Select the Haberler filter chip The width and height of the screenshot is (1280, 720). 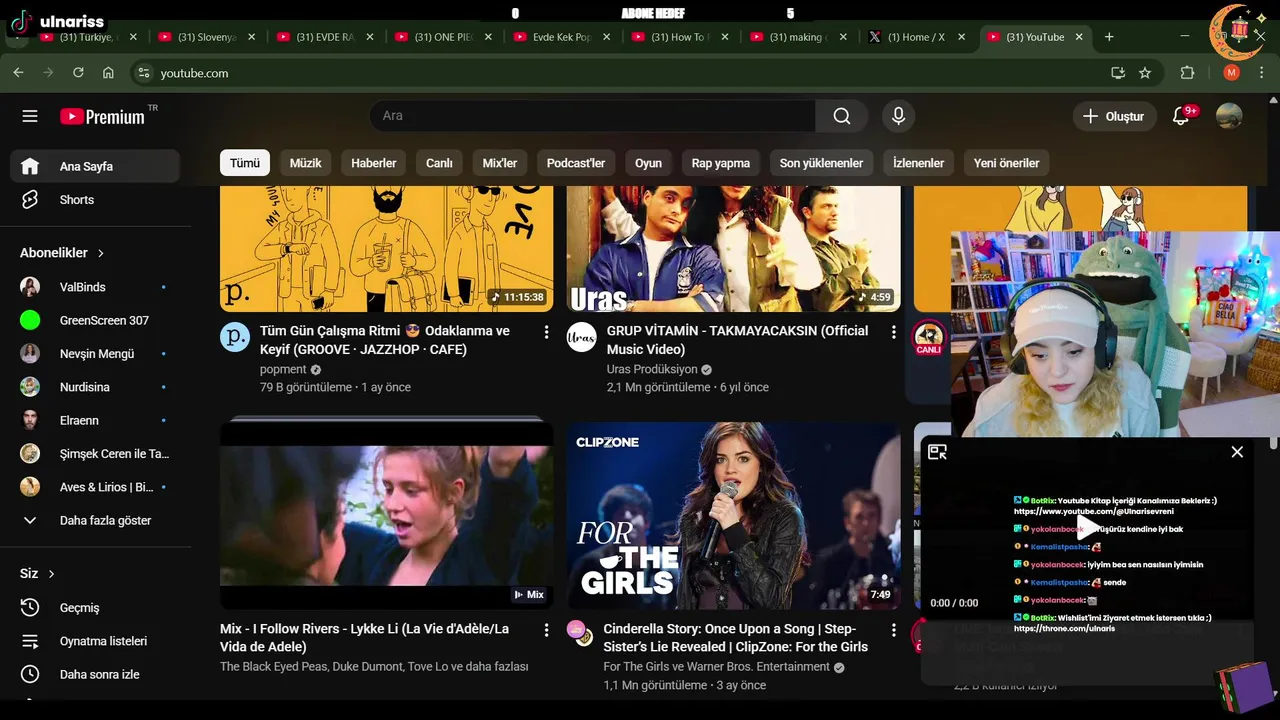(374, 163)
